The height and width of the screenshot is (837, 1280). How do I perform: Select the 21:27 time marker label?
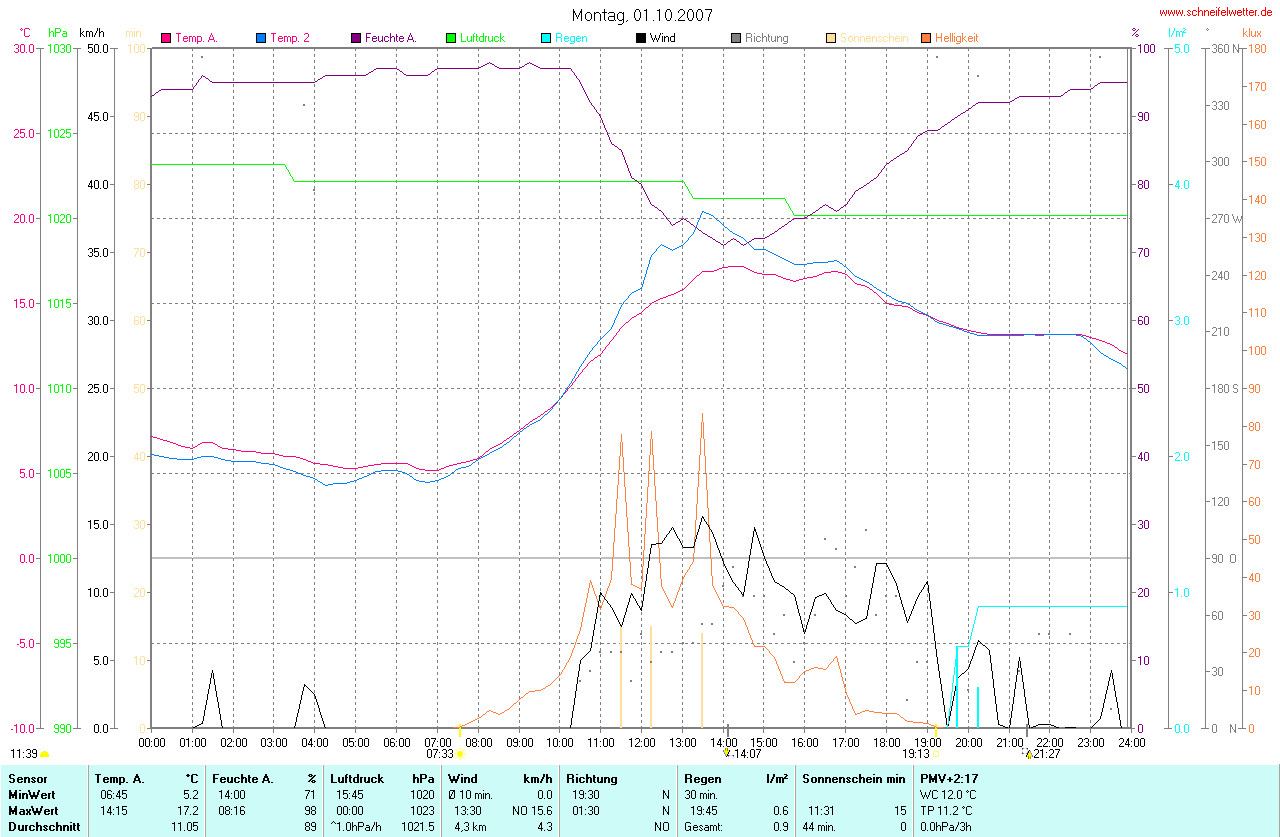pos(1047,754)
